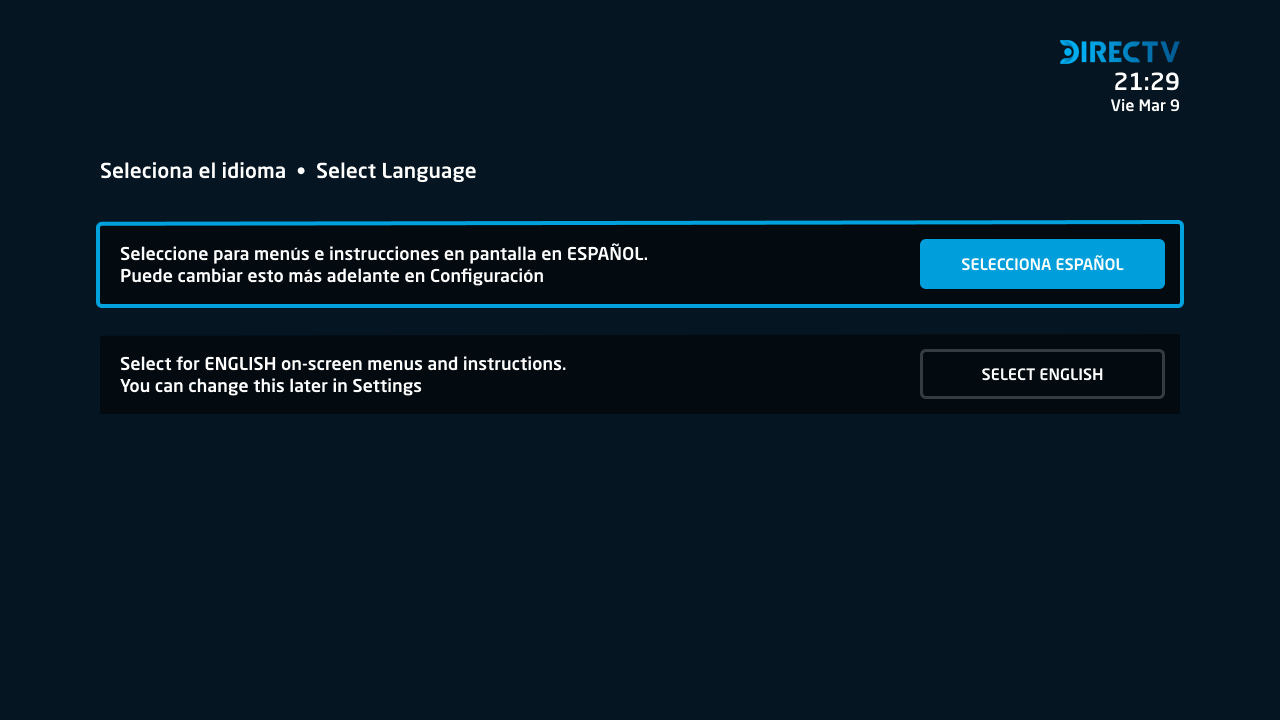Select the Spanish language option row
Image resolution: width=1280 pixels, height=720 pixels.
pos(640,264)
